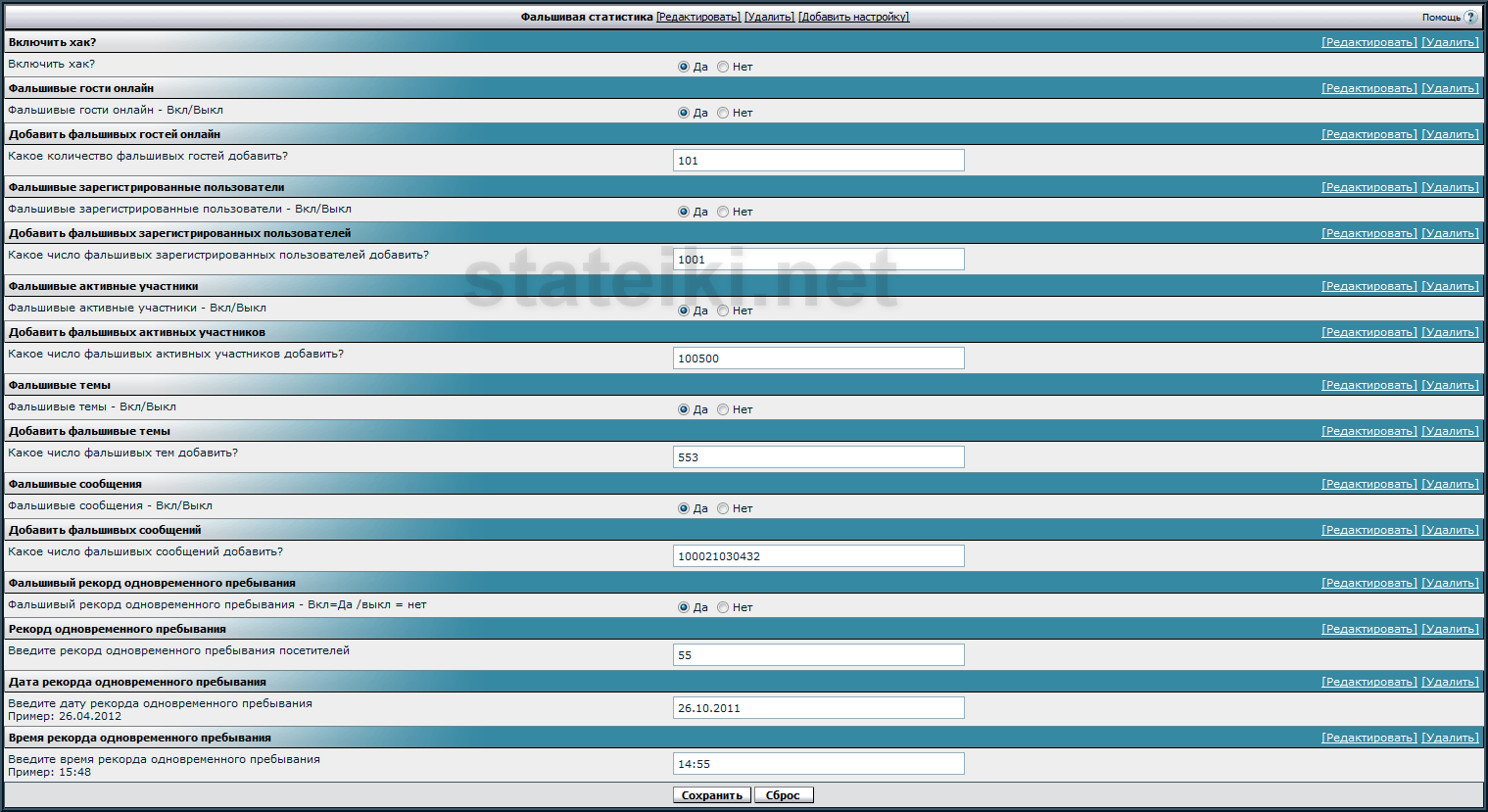Focus the fake registered users field 1001
Viewport: 1488px width, 812px height.
click(819, 259)
